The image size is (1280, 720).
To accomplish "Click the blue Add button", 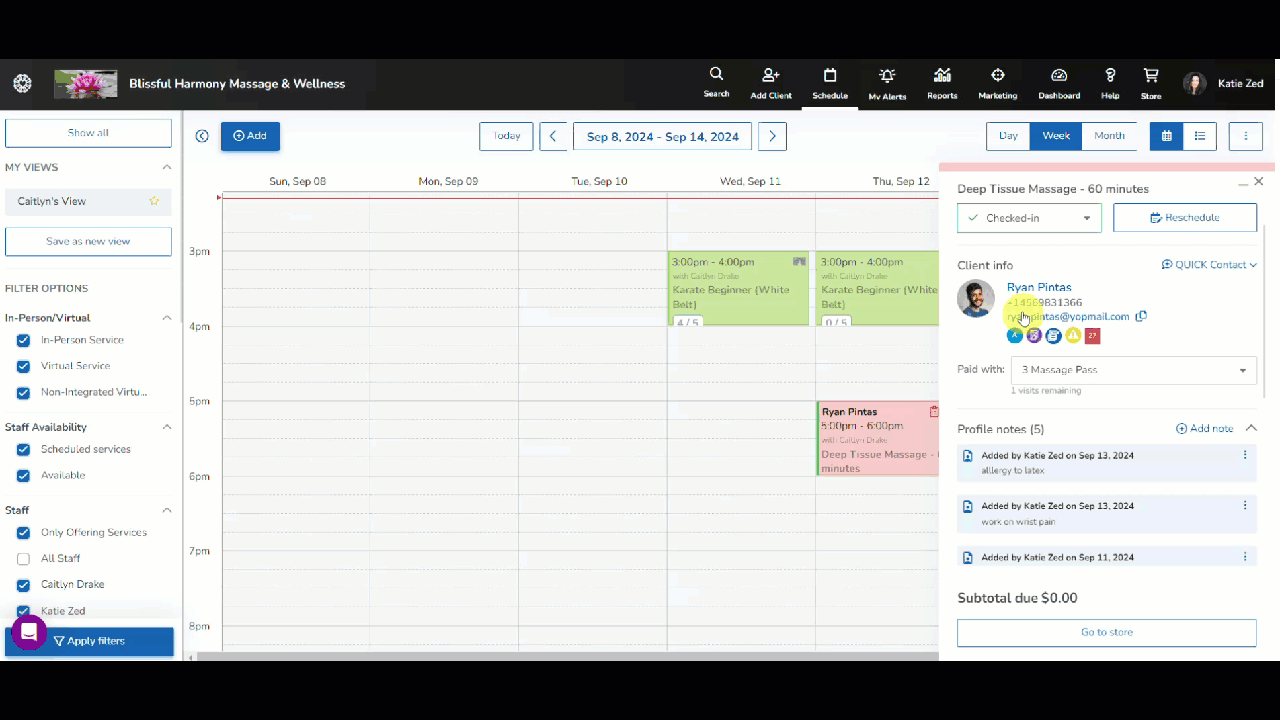I will [250, 136].
